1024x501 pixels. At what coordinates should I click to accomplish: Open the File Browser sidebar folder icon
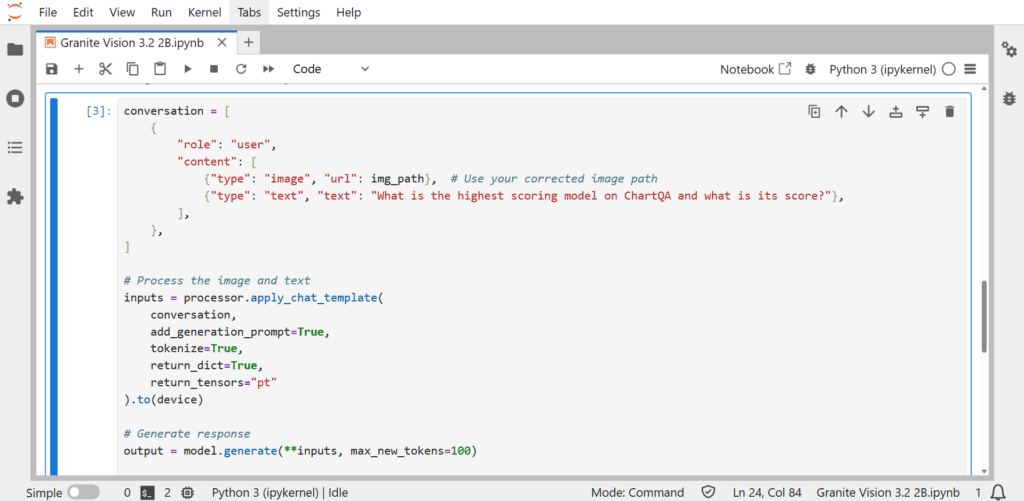(15, 50)
